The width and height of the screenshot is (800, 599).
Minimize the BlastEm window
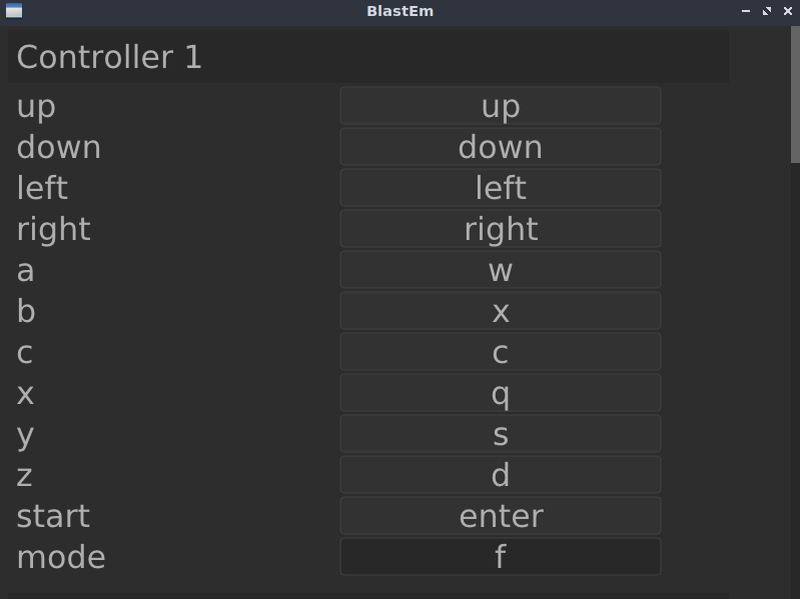click(746, 11)
